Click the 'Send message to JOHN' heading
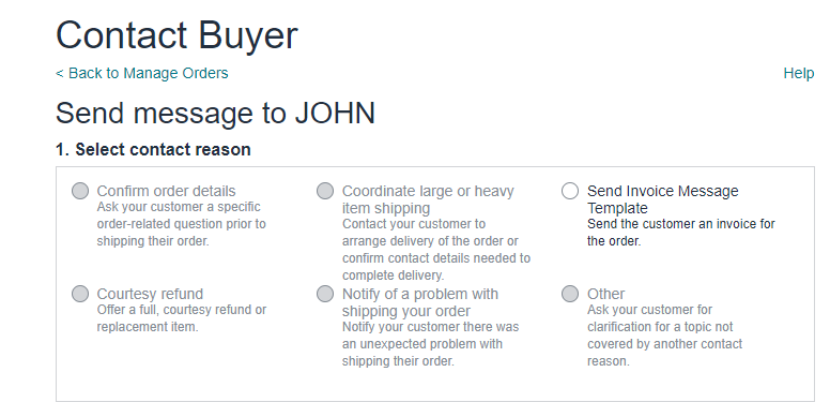Viewport: 830px width, 402px height. [215, 113]
